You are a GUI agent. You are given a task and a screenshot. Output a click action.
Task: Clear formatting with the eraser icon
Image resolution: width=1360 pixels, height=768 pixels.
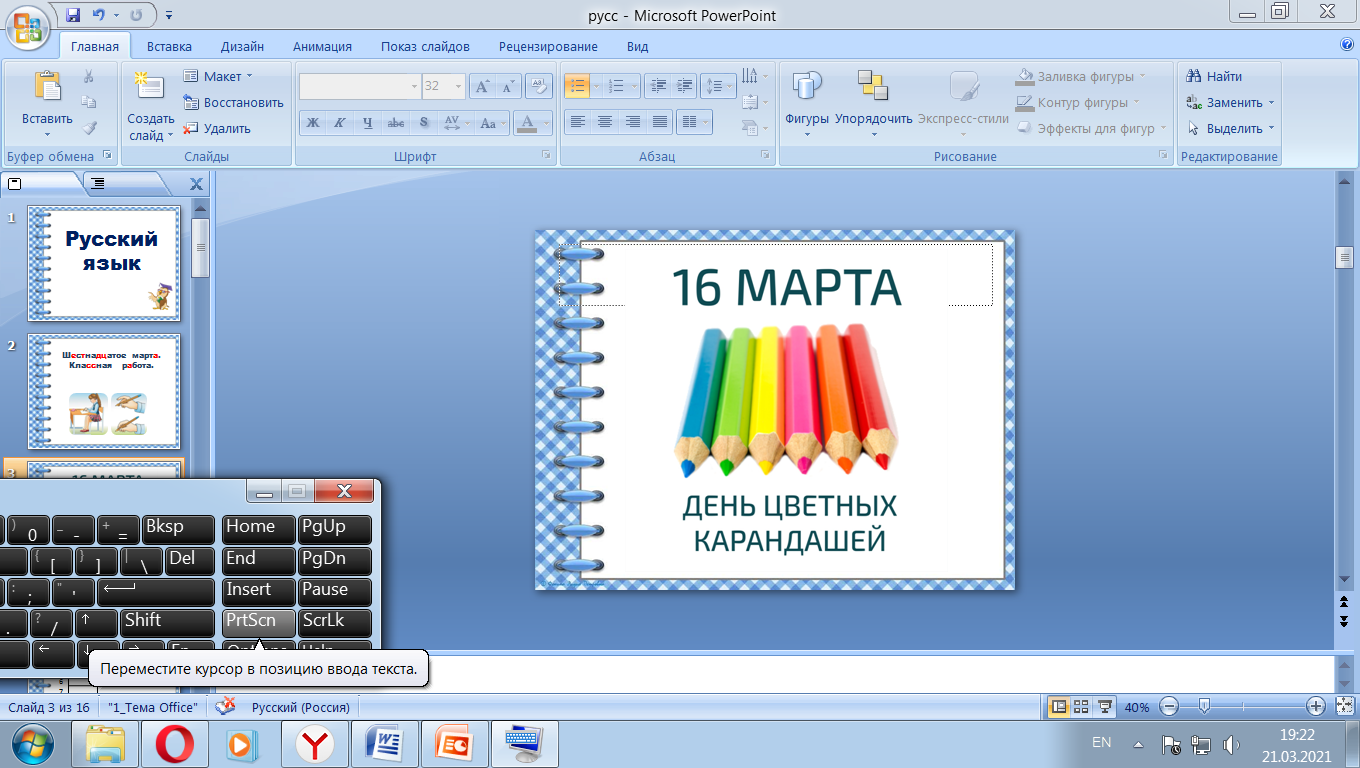pyautogui.click(x=539, y=87)
